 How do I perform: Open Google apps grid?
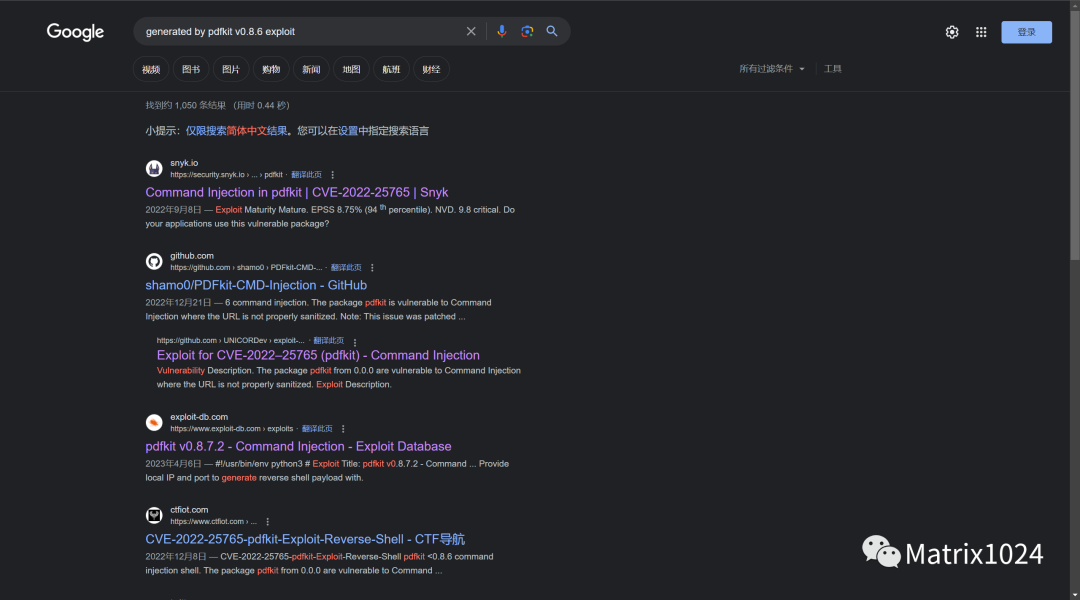click(x=981, y=32)
